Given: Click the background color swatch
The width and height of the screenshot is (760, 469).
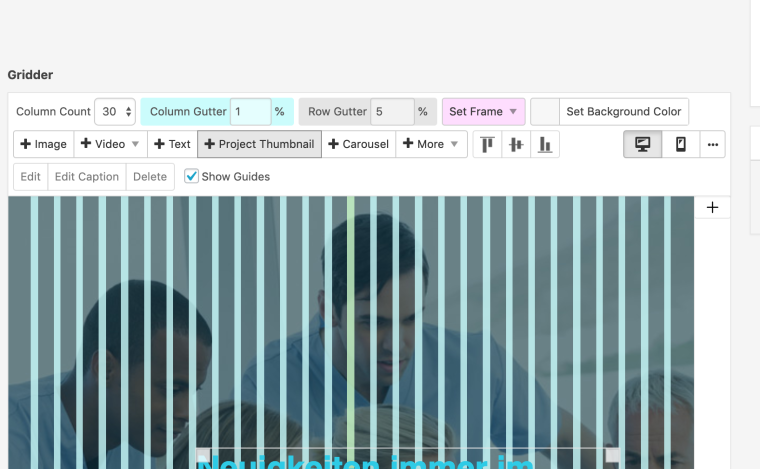Looking at the screenshot, I should 545,112.
